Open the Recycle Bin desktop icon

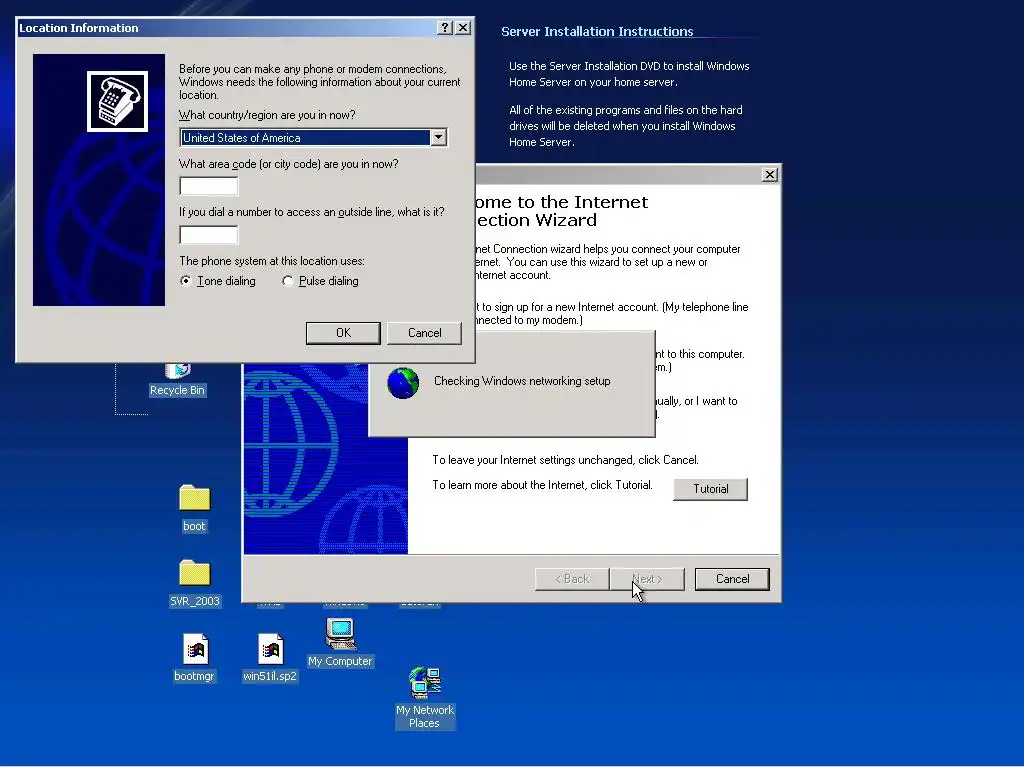(x=177, y=381)
